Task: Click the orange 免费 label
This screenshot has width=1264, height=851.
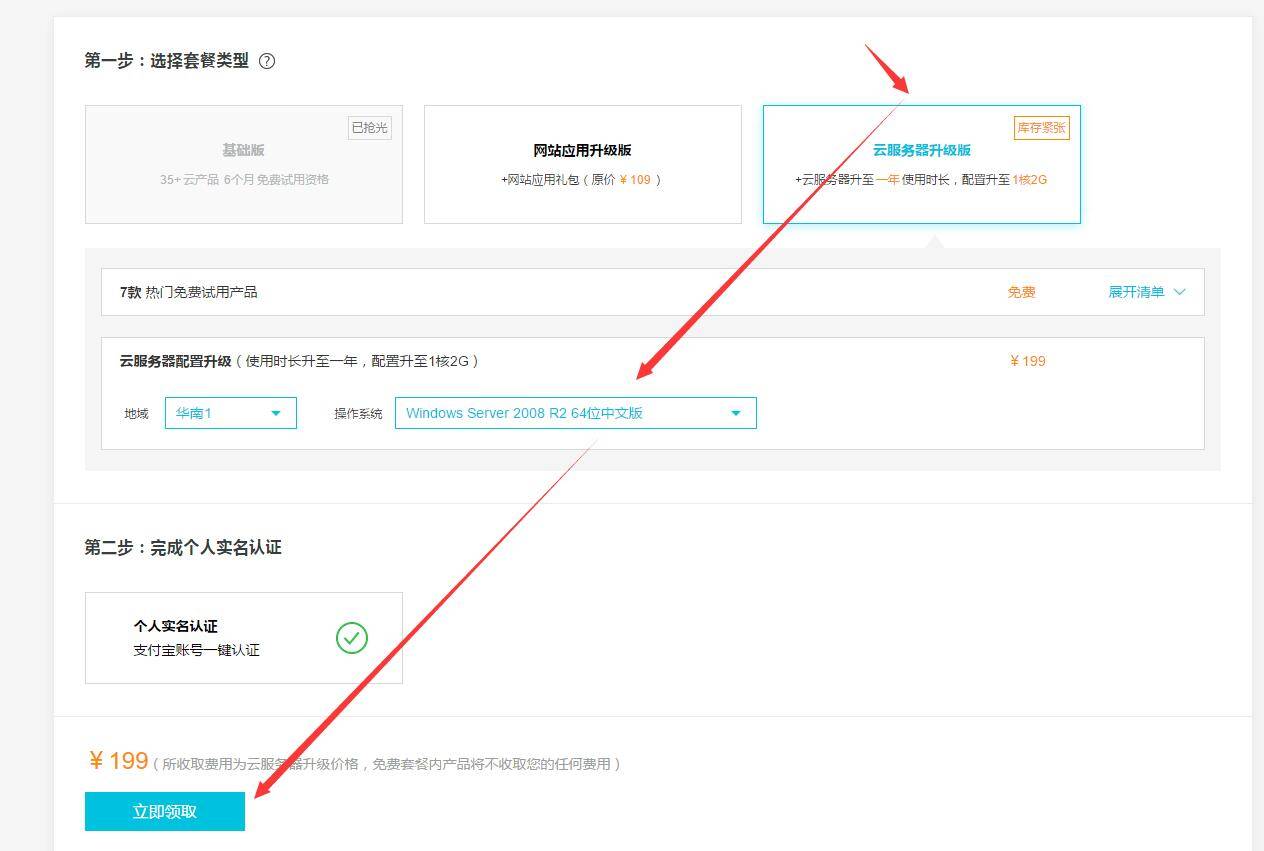Action: tap(1021, 292)
